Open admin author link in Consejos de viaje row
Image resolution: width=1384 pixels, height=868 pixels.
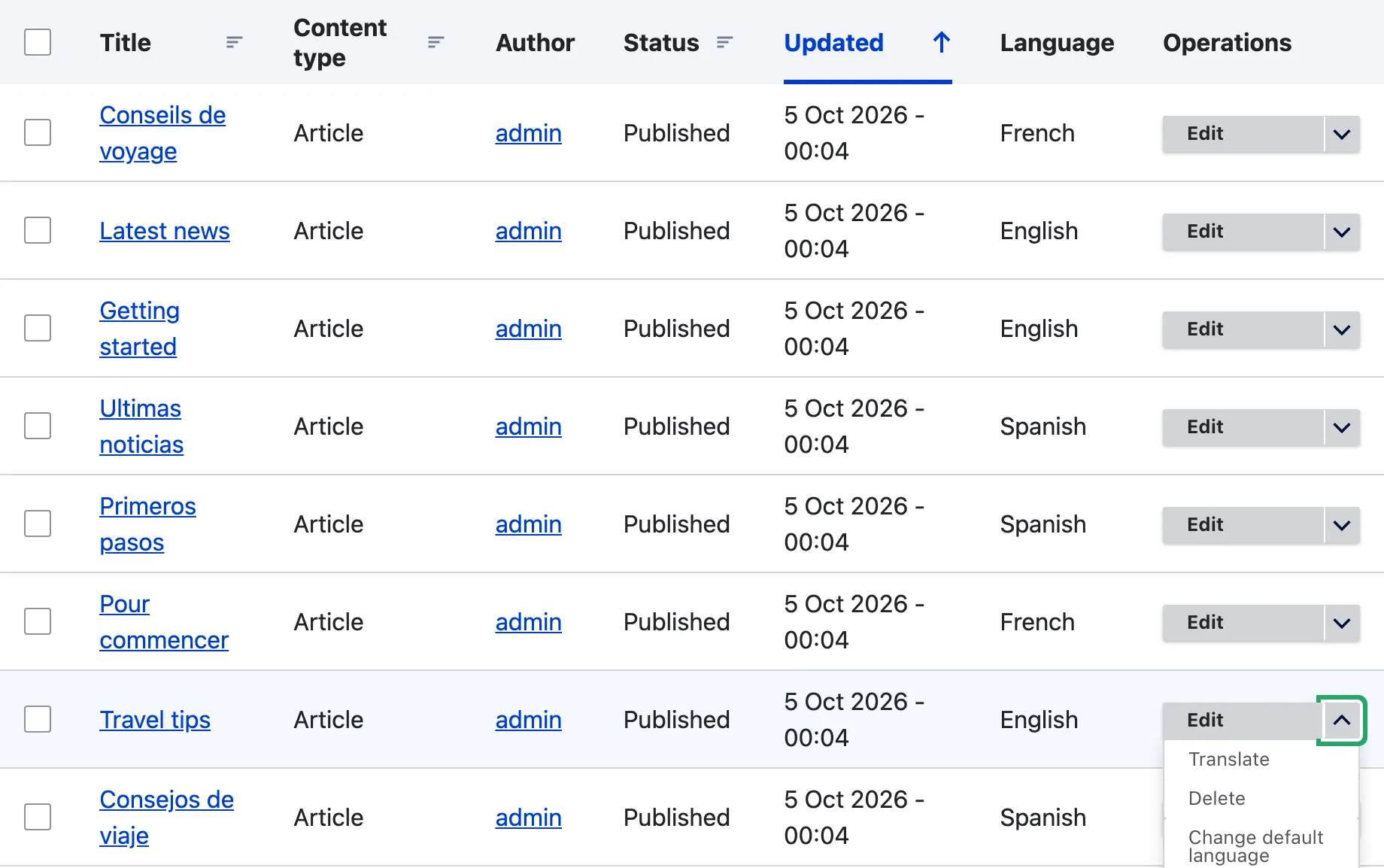click(x=529, y=818)
